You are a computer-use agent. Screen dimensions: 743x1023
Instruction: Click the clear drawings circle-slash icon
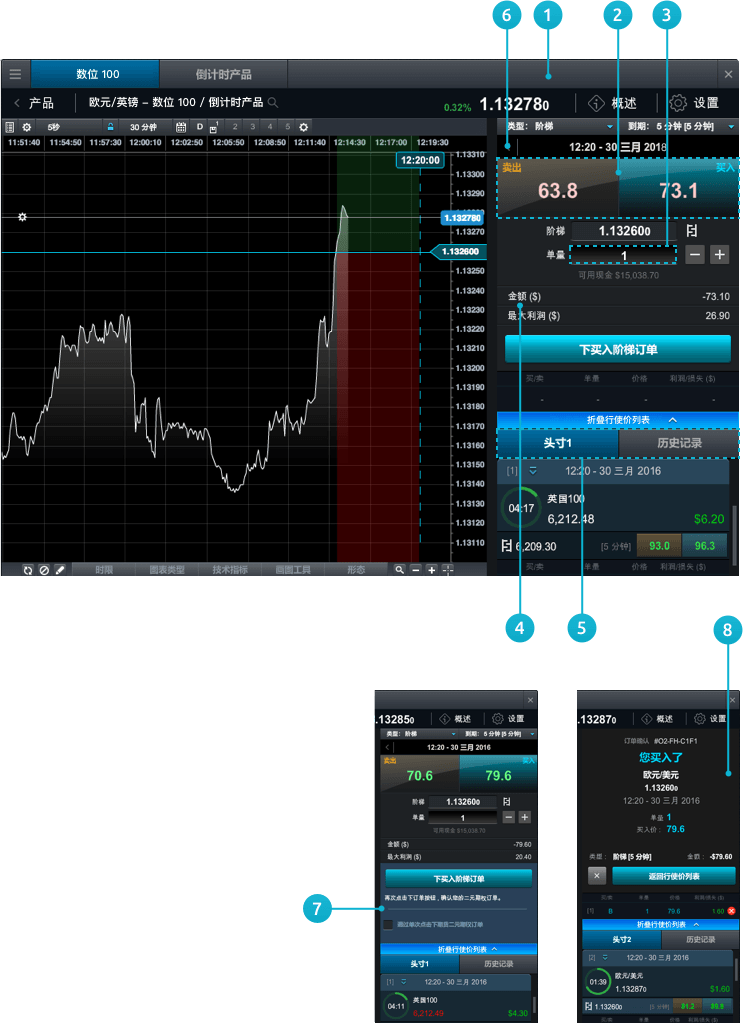(44, 570)
